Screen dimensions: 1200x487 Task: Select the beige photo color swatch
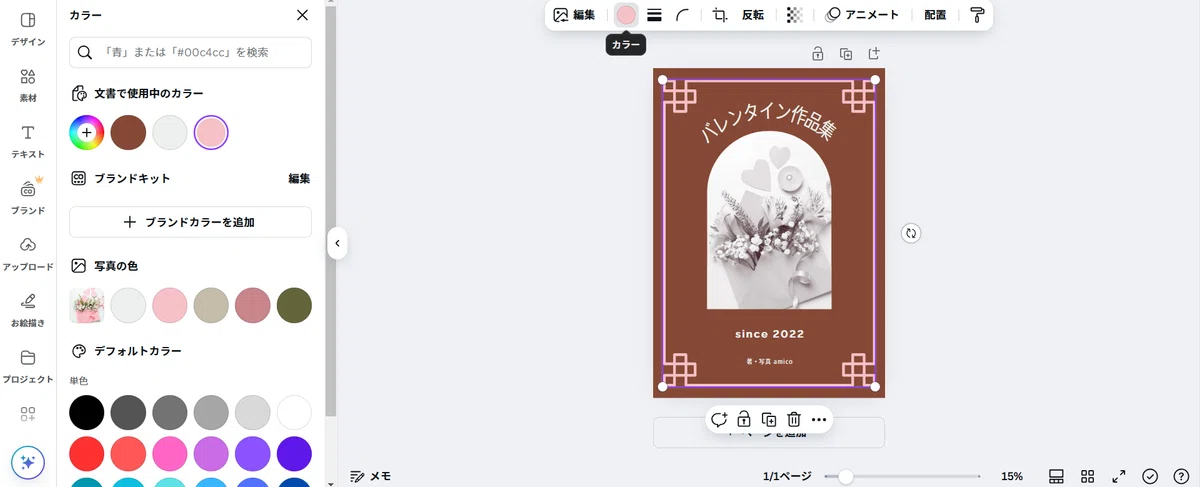[211, 305]
